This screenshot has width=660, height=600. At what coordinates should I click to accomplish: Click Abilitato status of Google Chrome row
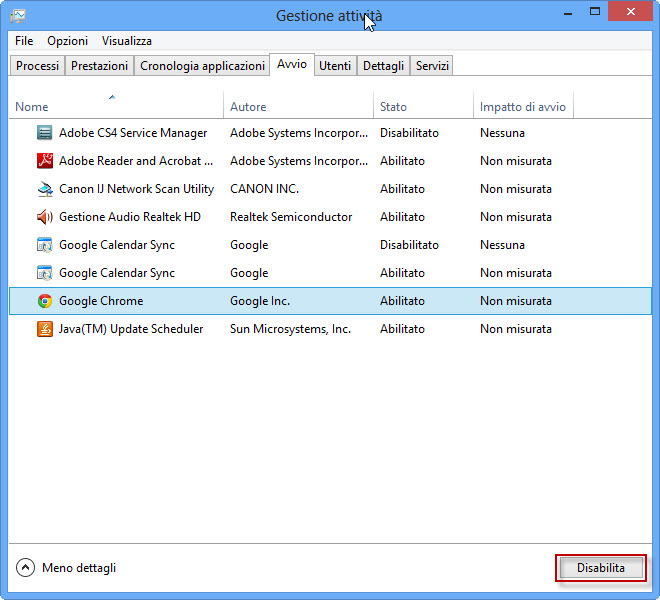click(x=402, y=301)
